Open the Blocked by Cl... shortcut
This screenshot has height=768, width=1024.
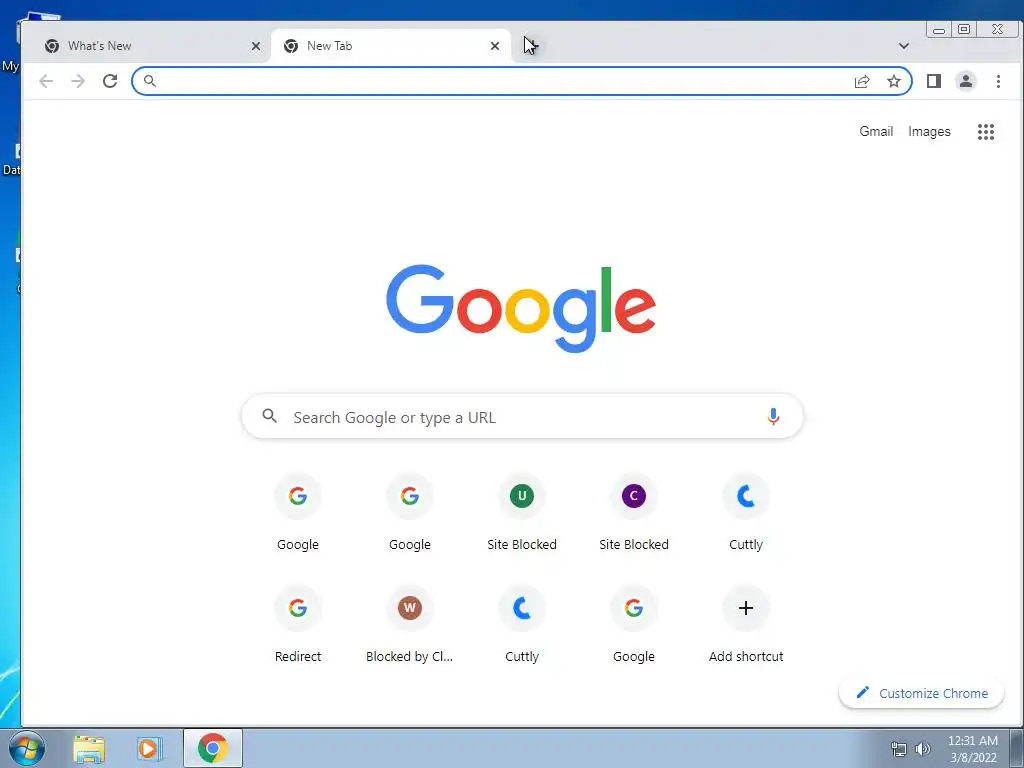(x=409, y=626)
